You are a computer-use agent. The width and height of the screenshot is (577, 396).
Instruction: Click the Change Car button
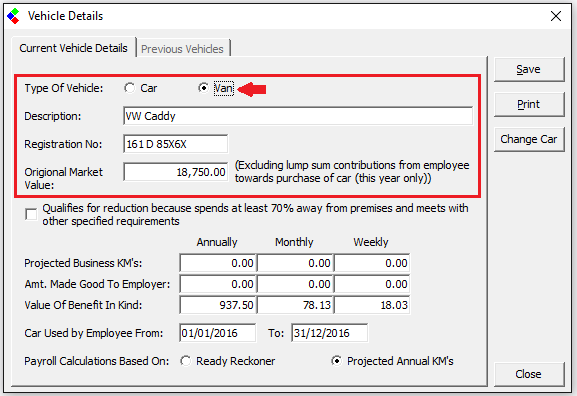click(x=528, y=139)
